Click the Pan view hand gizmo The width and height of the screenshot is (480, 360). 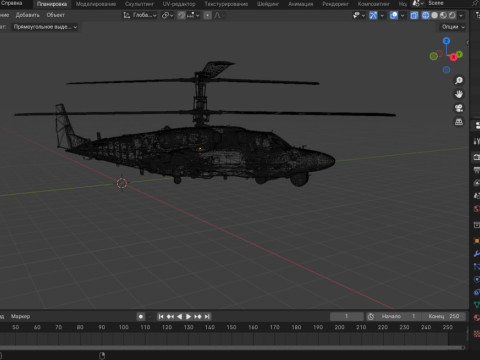459,94
